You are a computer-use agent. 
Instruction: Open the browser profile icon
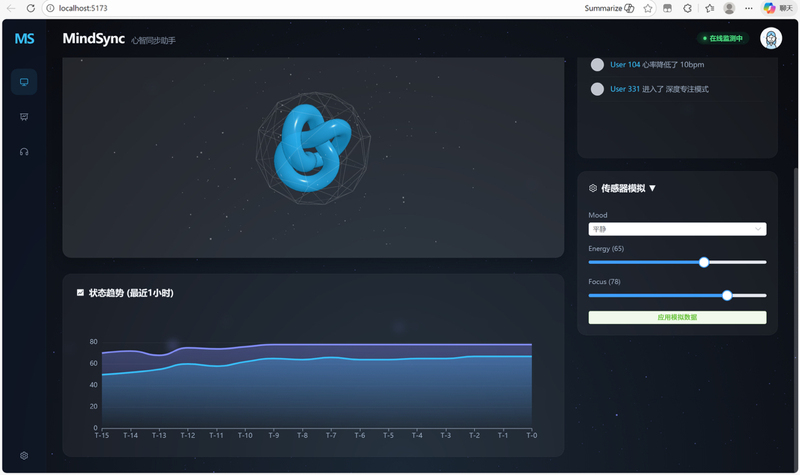coord(729,8)
